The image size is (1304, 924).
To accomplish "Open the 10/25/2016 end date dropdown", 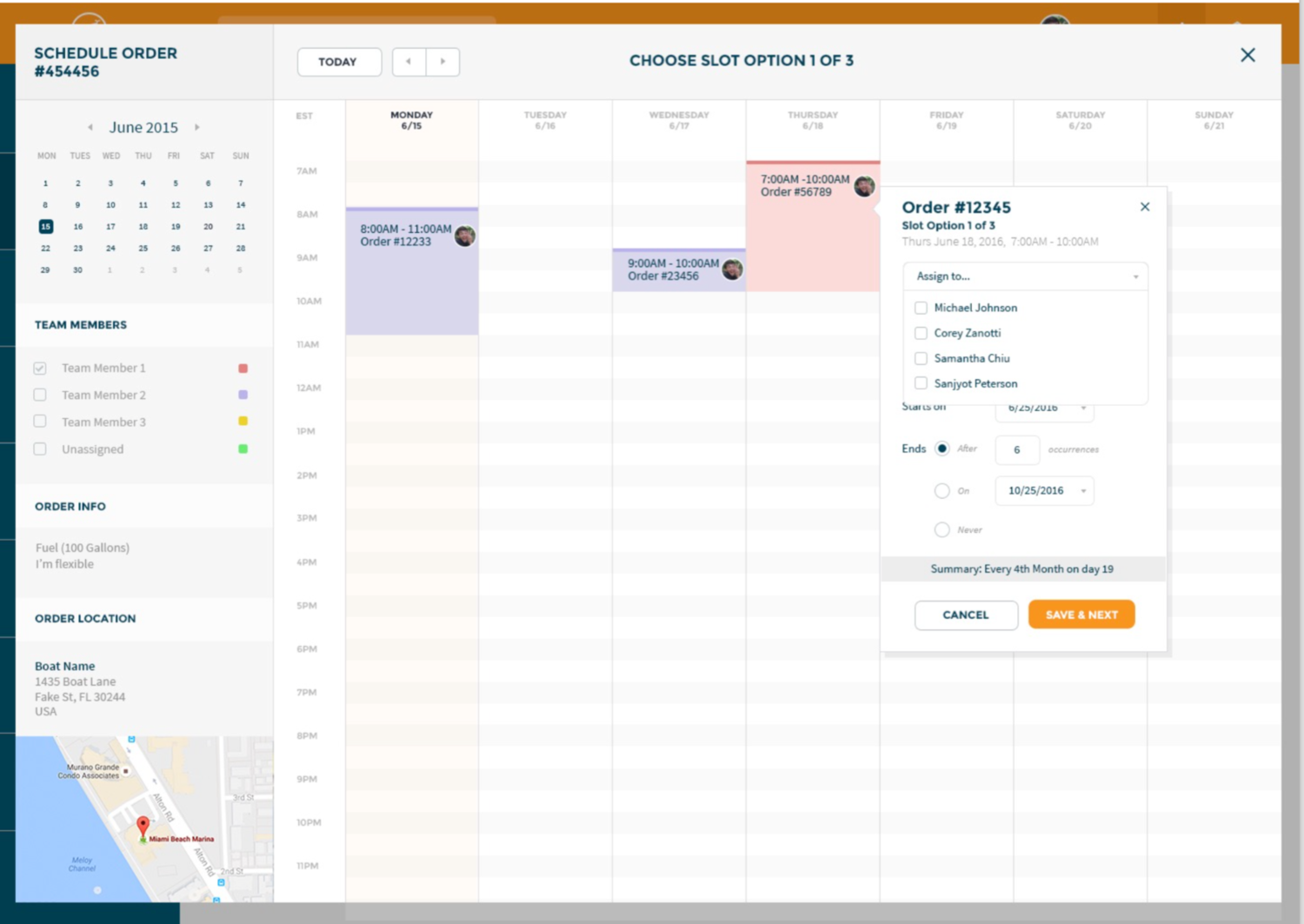I will tap(1045, 490).
